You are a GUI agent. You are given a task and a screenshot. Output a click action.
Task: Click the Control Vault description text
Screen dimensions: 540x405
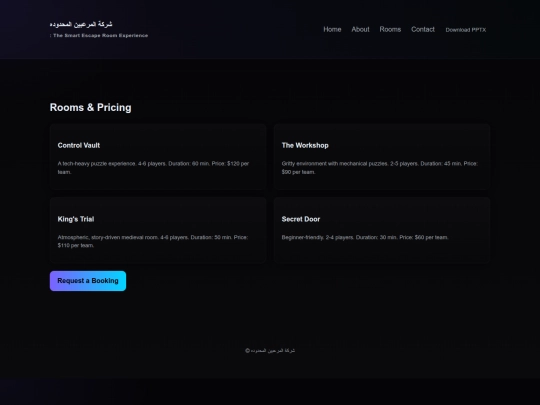point(153,168)
